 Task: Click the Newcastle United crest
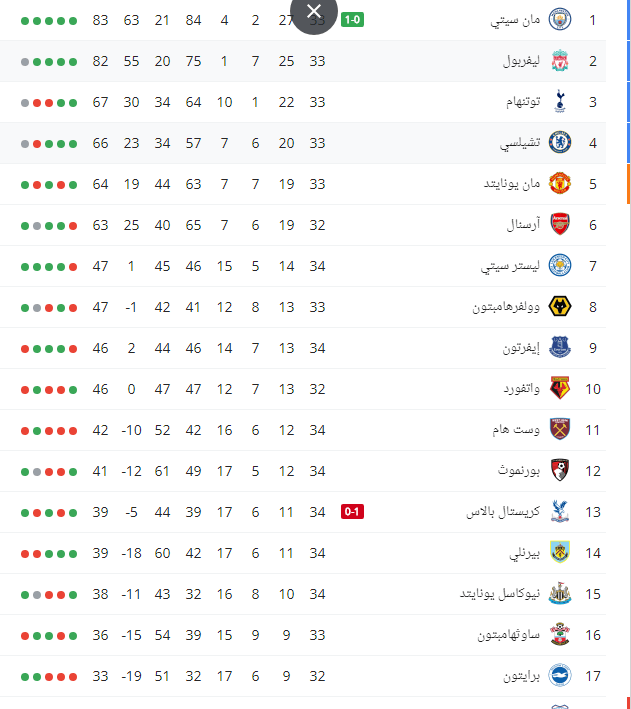click(x=560, y=594)
